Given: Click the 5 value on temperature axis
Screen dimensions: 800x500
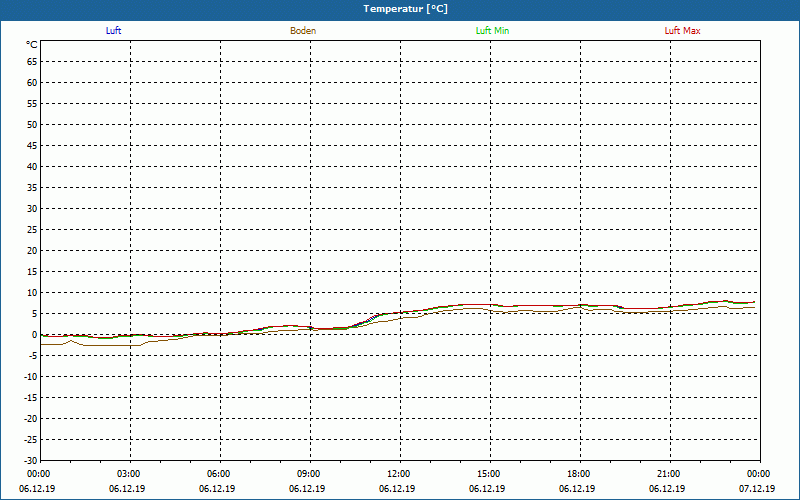Looking at the screenshot, I should (x=35, y=314).
